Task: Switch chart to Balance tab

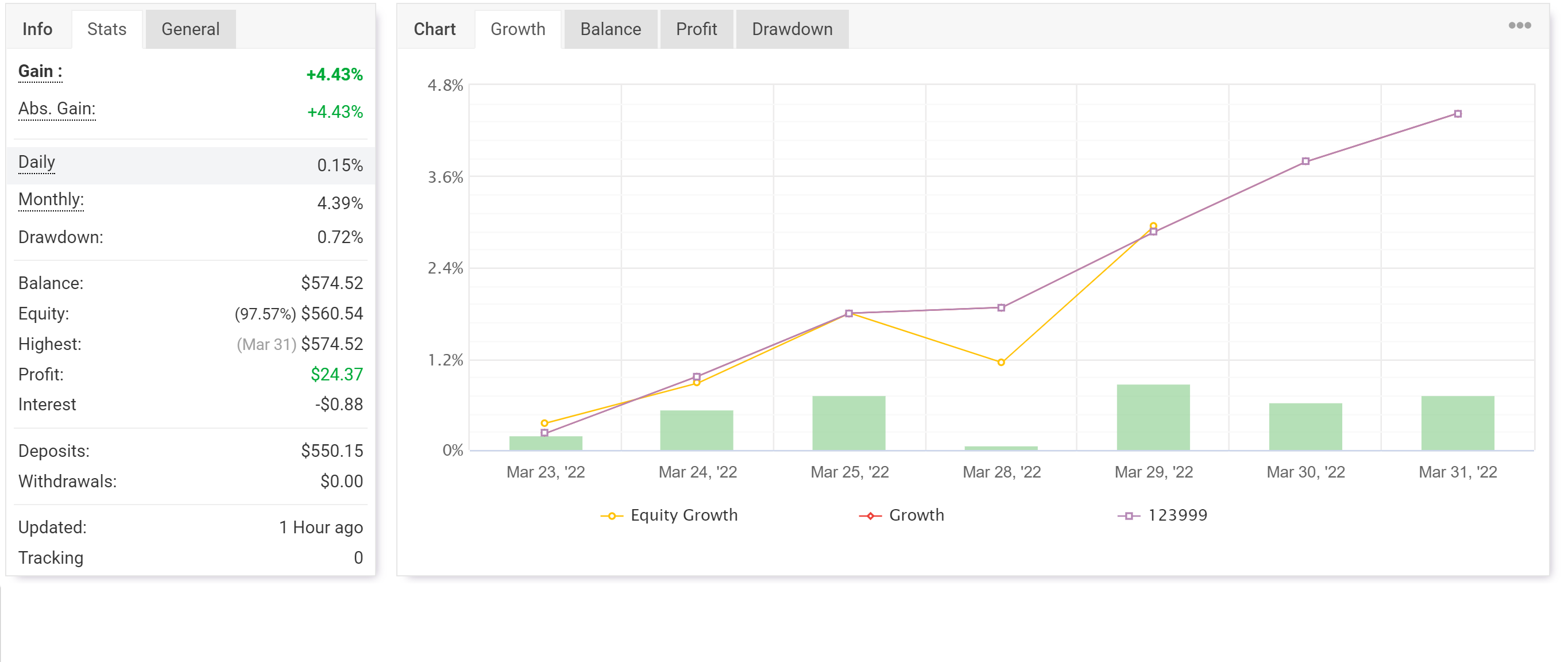Action: (610, 29)
